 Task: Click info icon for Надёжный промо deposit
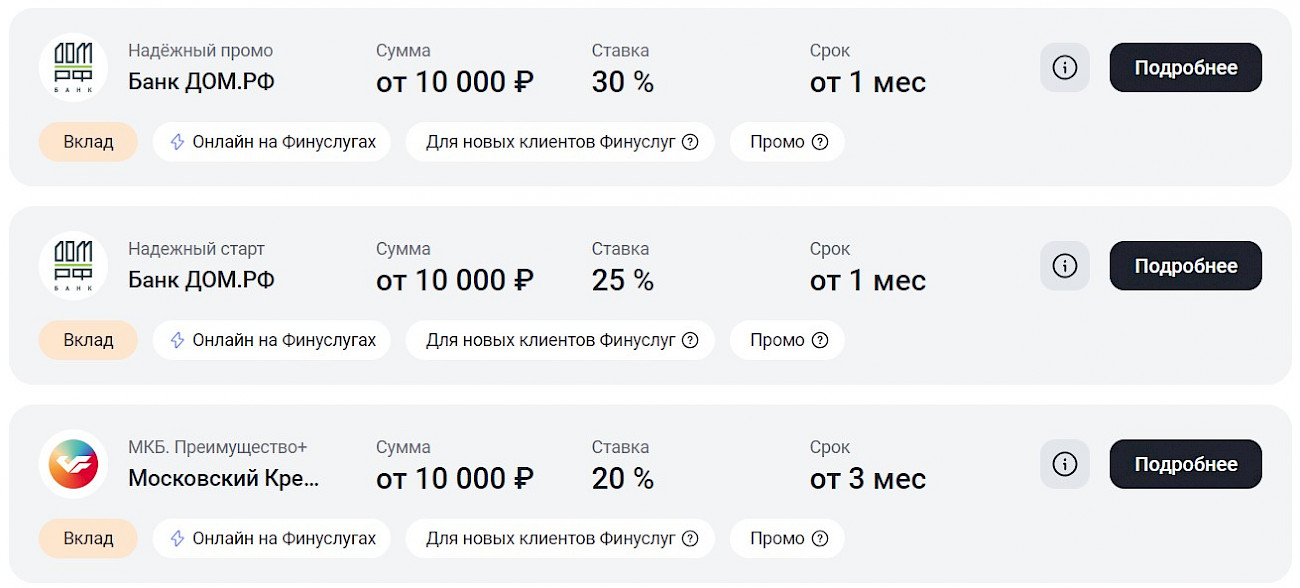tap(1065, 68)
